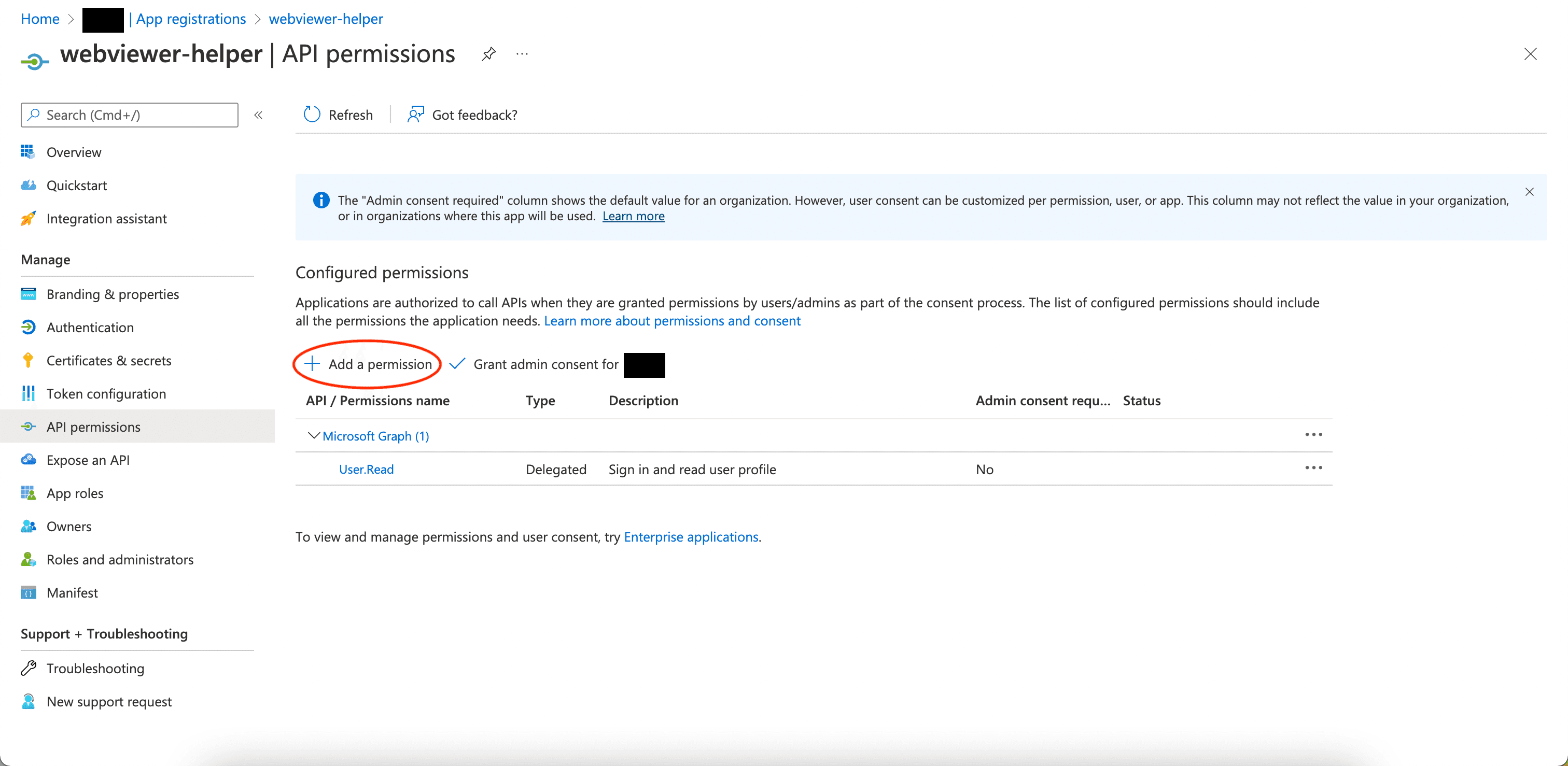Open the title ellipsis more options
This screenshot has width=1568, height=766.
[x=522, y=54]
